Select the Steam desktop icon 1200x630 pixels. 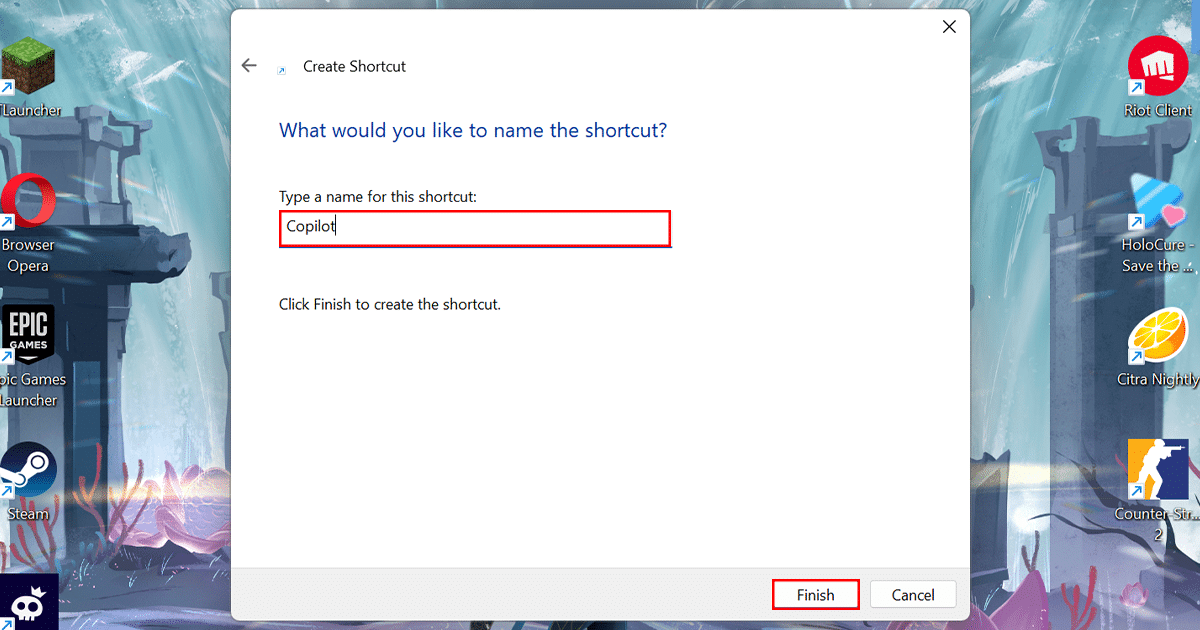coord(28,482)
